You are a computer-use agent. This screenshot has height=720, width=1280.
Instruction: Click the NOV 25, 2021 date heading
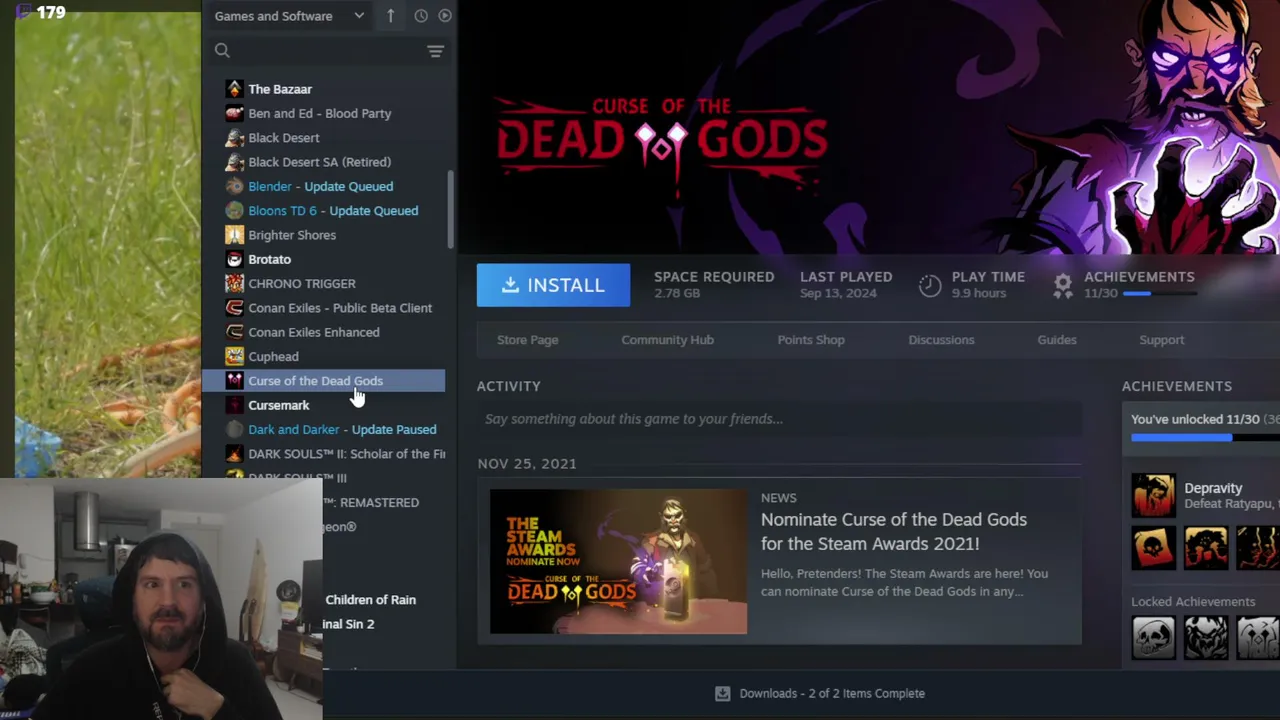coord(527,464)
